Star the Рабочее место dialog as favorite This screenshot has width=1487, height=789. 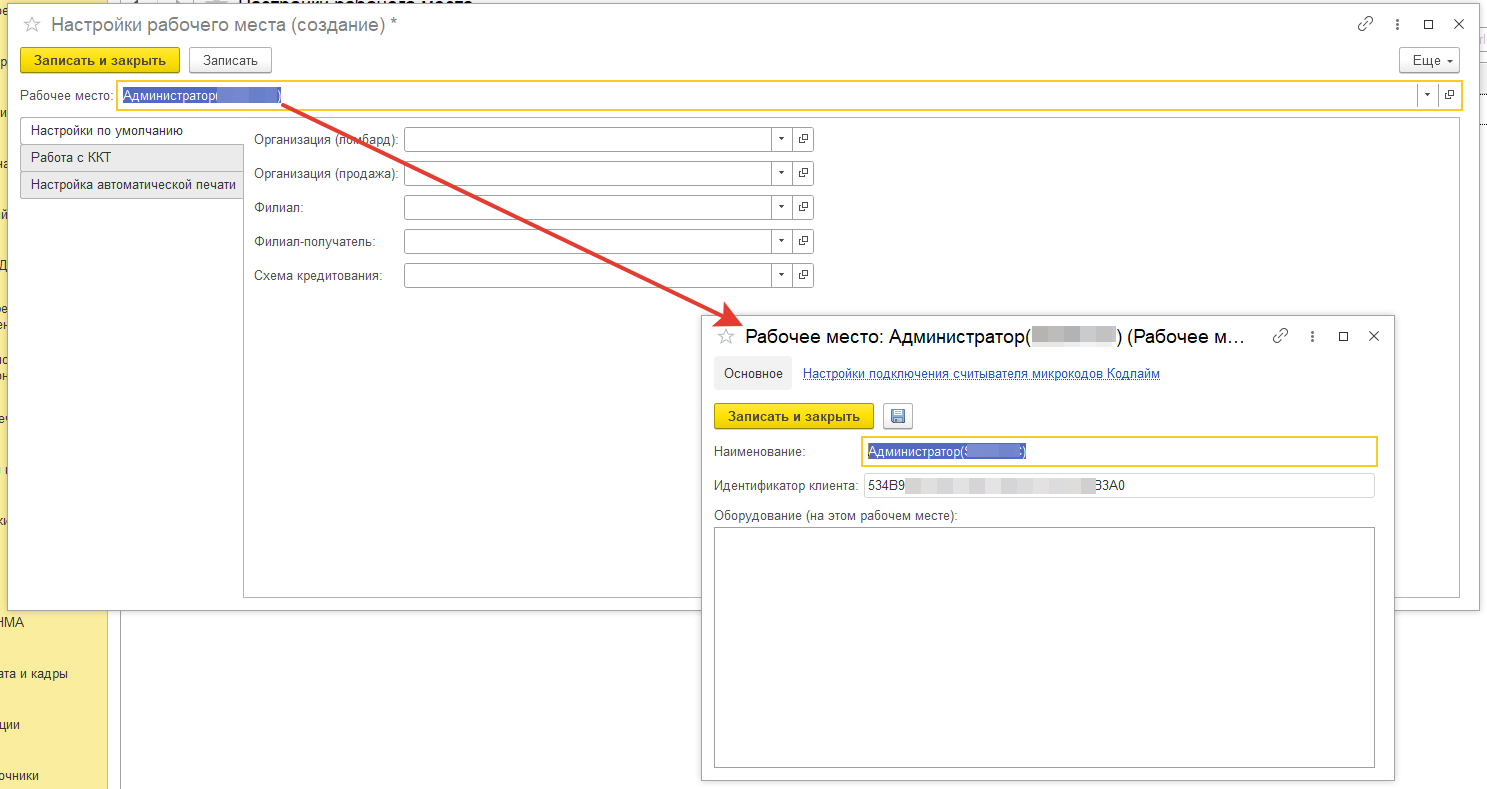[x=727, y=337]
